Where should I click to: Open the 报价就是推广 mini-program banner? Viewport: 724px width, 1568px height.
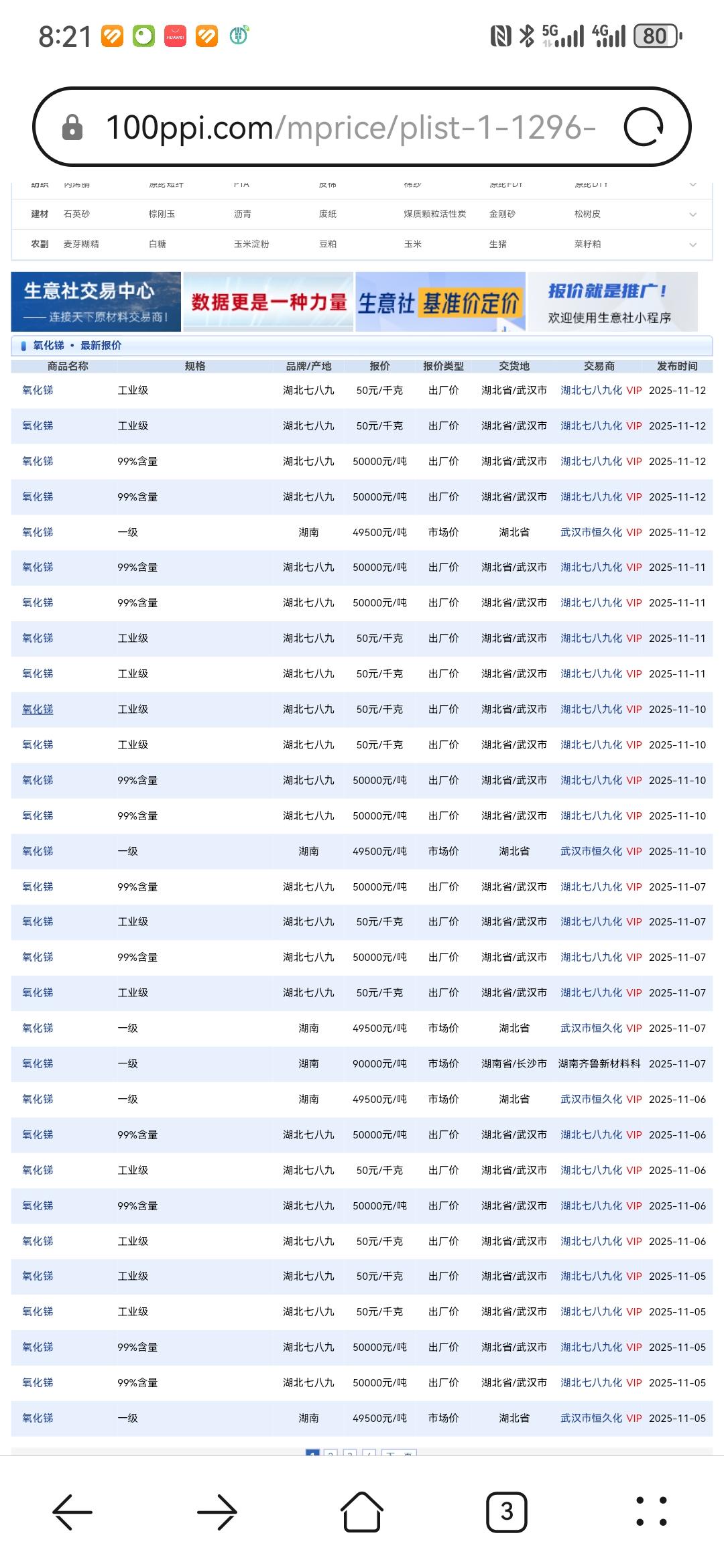point(613,302)
